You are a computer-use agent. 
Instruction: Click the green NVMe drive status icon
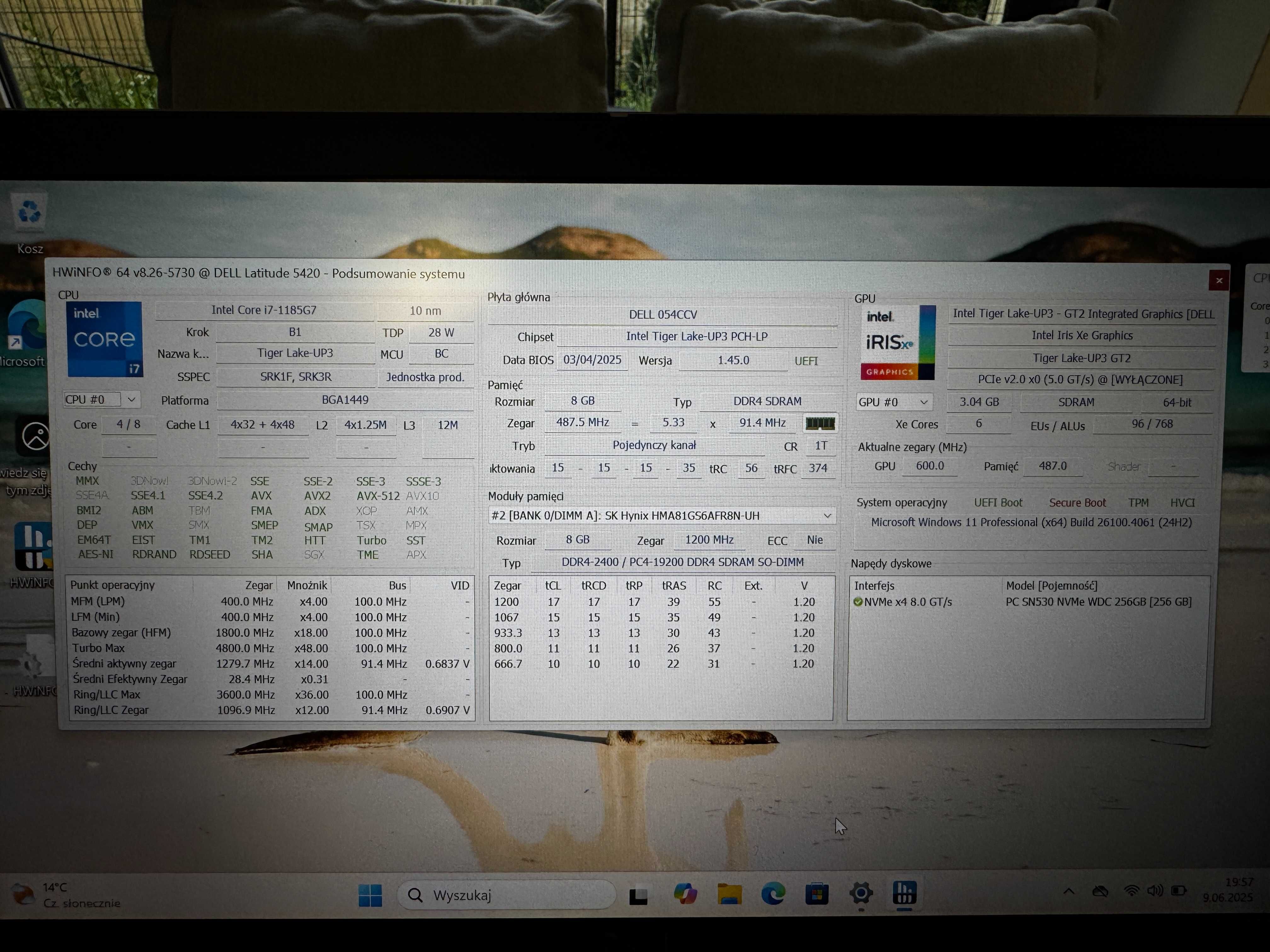click(x=858, y=602)
